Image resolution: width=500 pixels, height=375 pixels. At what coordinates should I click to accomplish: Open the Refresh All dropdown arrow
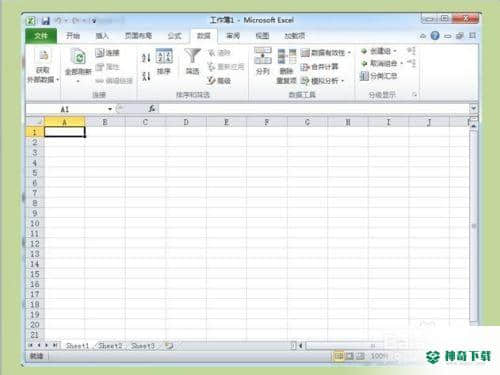pyautogui.click(x=78, y=81)
